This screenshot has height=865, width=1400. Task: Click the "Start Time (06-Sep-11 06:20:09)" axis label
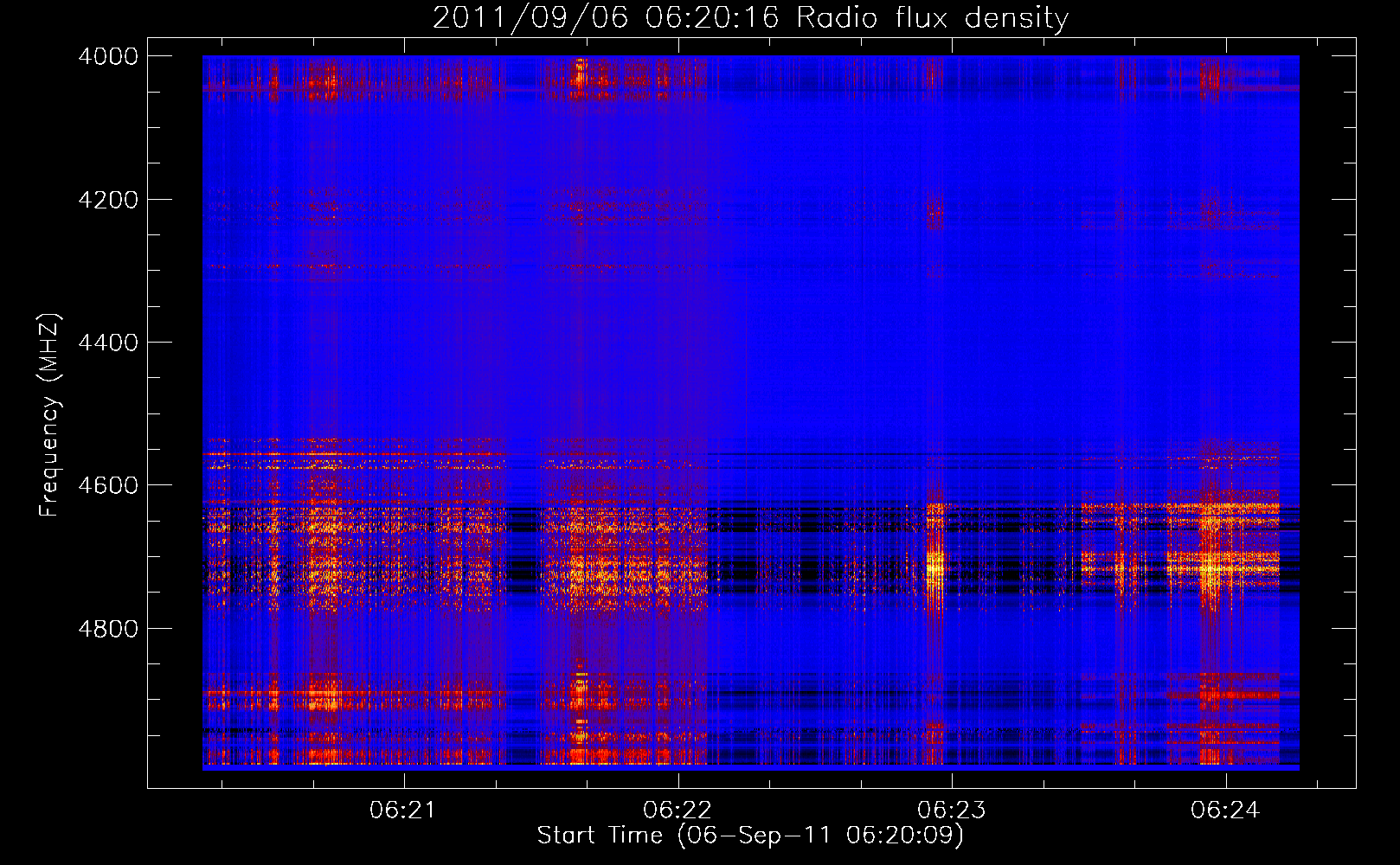coord(750,836)
